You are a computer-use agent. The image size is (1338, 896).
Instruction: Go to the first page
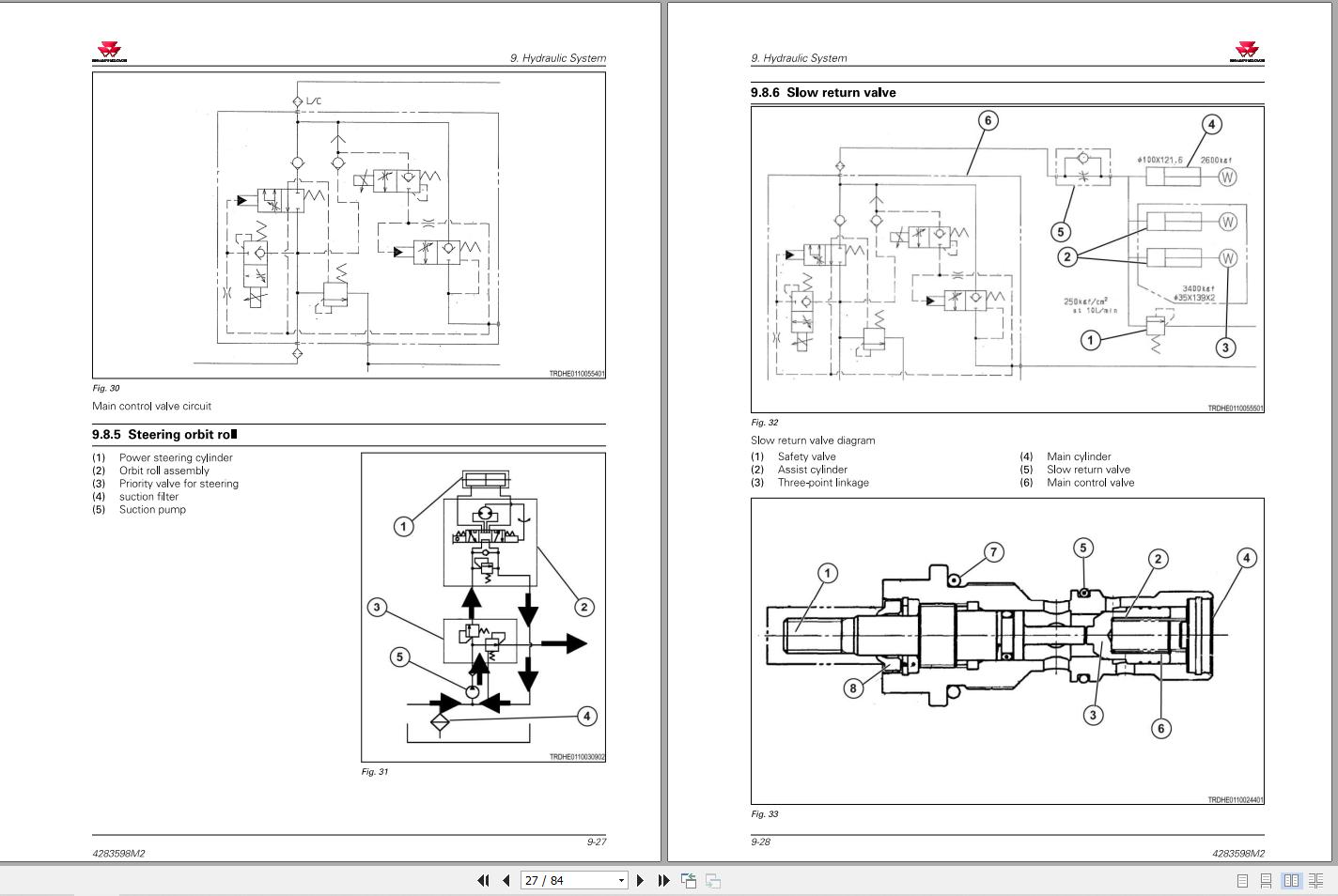[x=483, y=880]
